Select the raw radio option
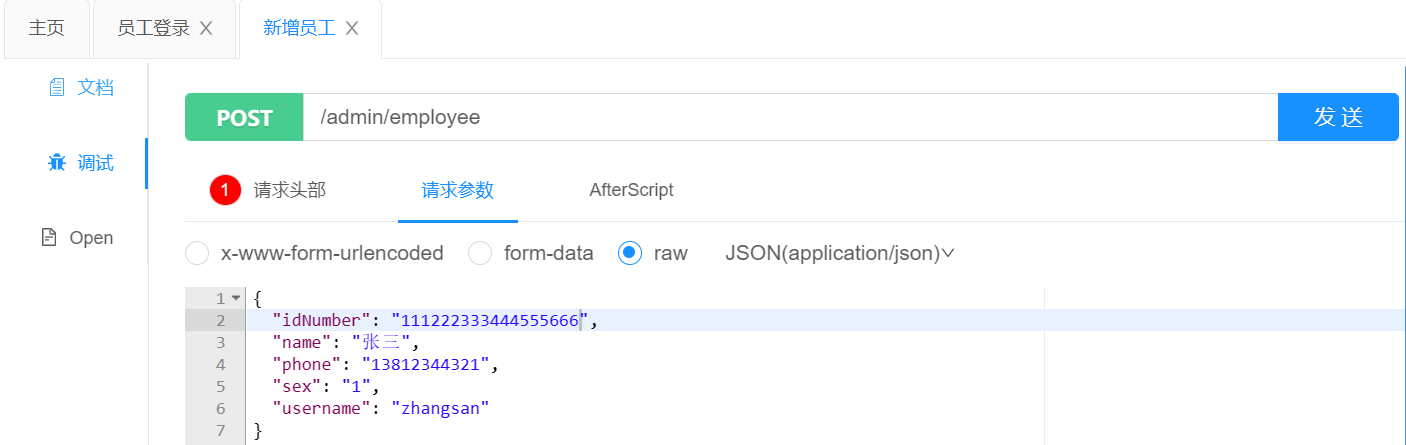Image resolution: width=1406 pixels, height=445 pixels. [x=630, y=253]
